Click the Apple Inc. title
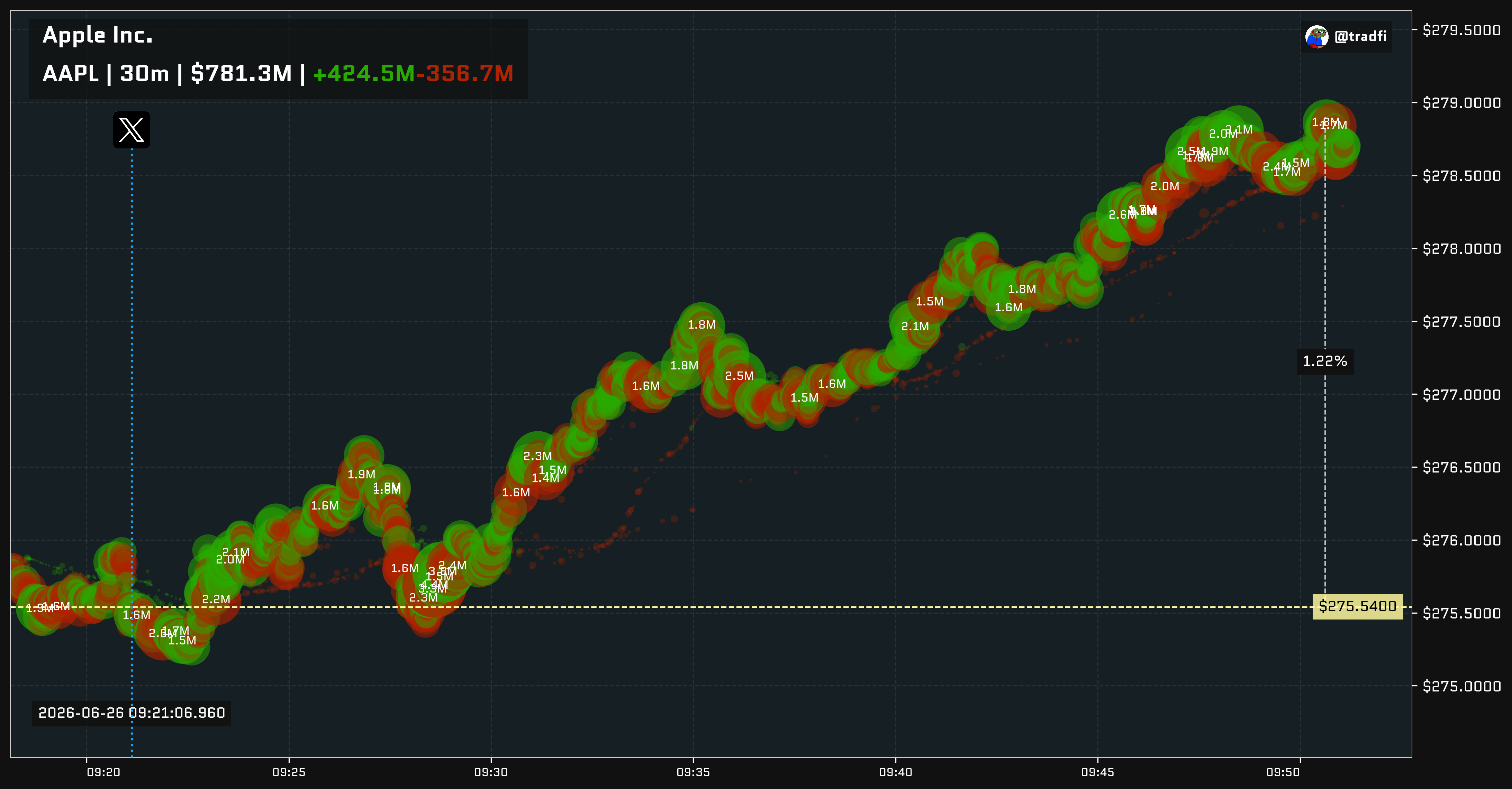This screenshot has width=1512, height=789. tap(98, 35)
